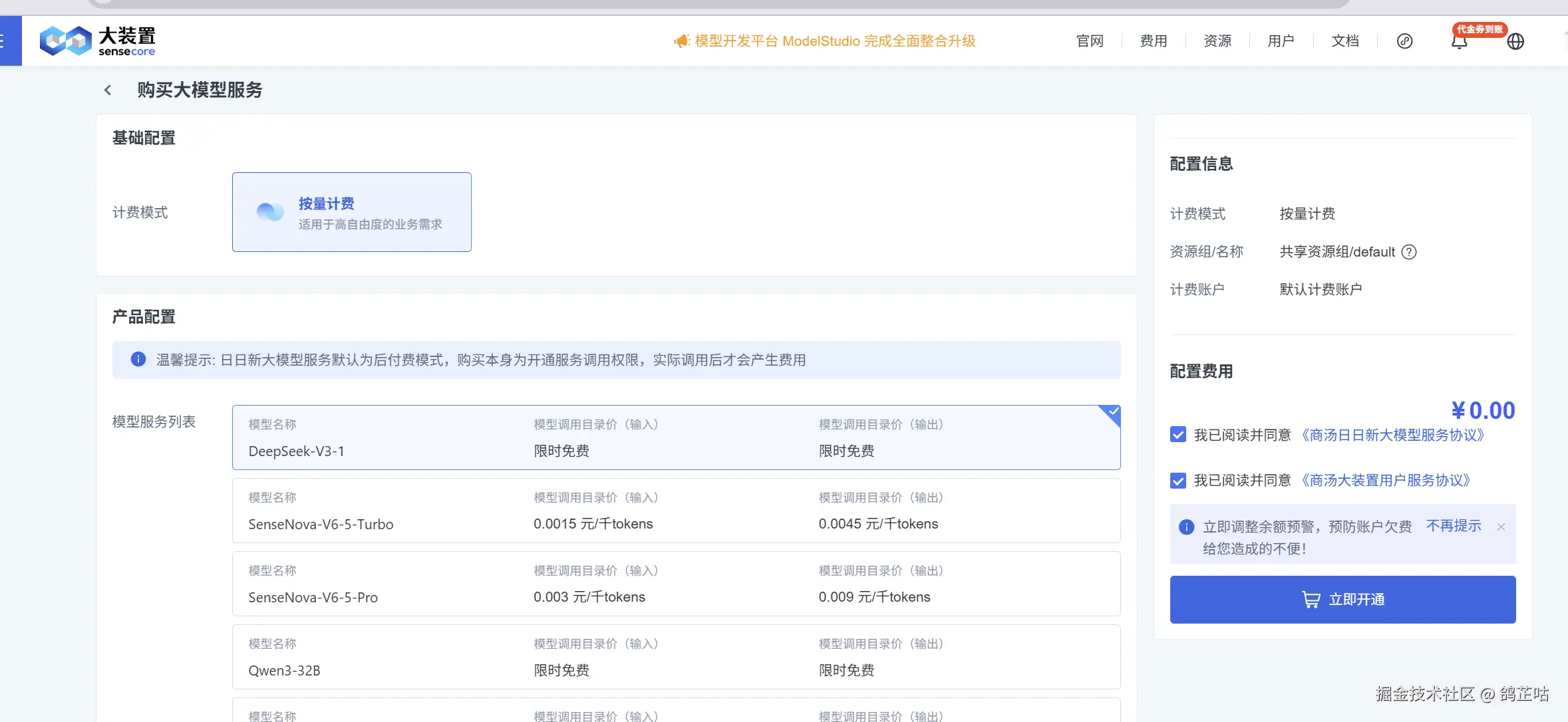The height and width of the screenshot is (722, 1568).
Task: Select the SenseNova-V6-5-Turbo model row
Action: click(675, 511)
